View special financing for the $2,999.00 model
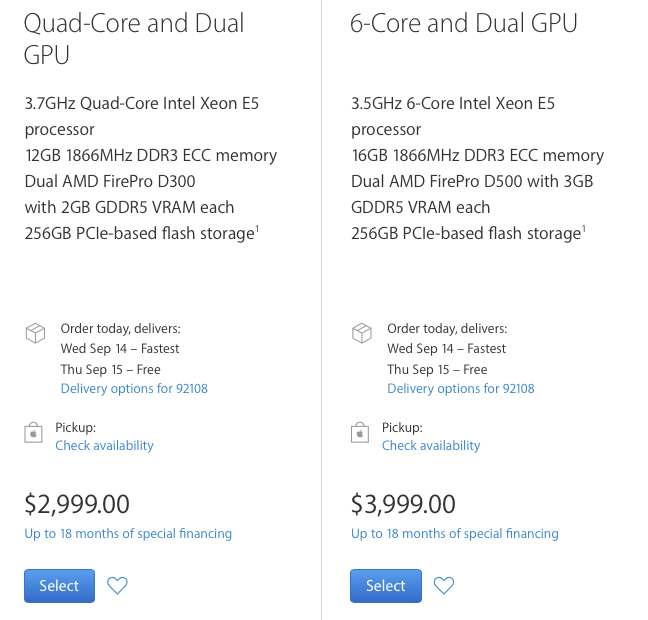The height and width of the screenshot is (620, 648). 128,534
